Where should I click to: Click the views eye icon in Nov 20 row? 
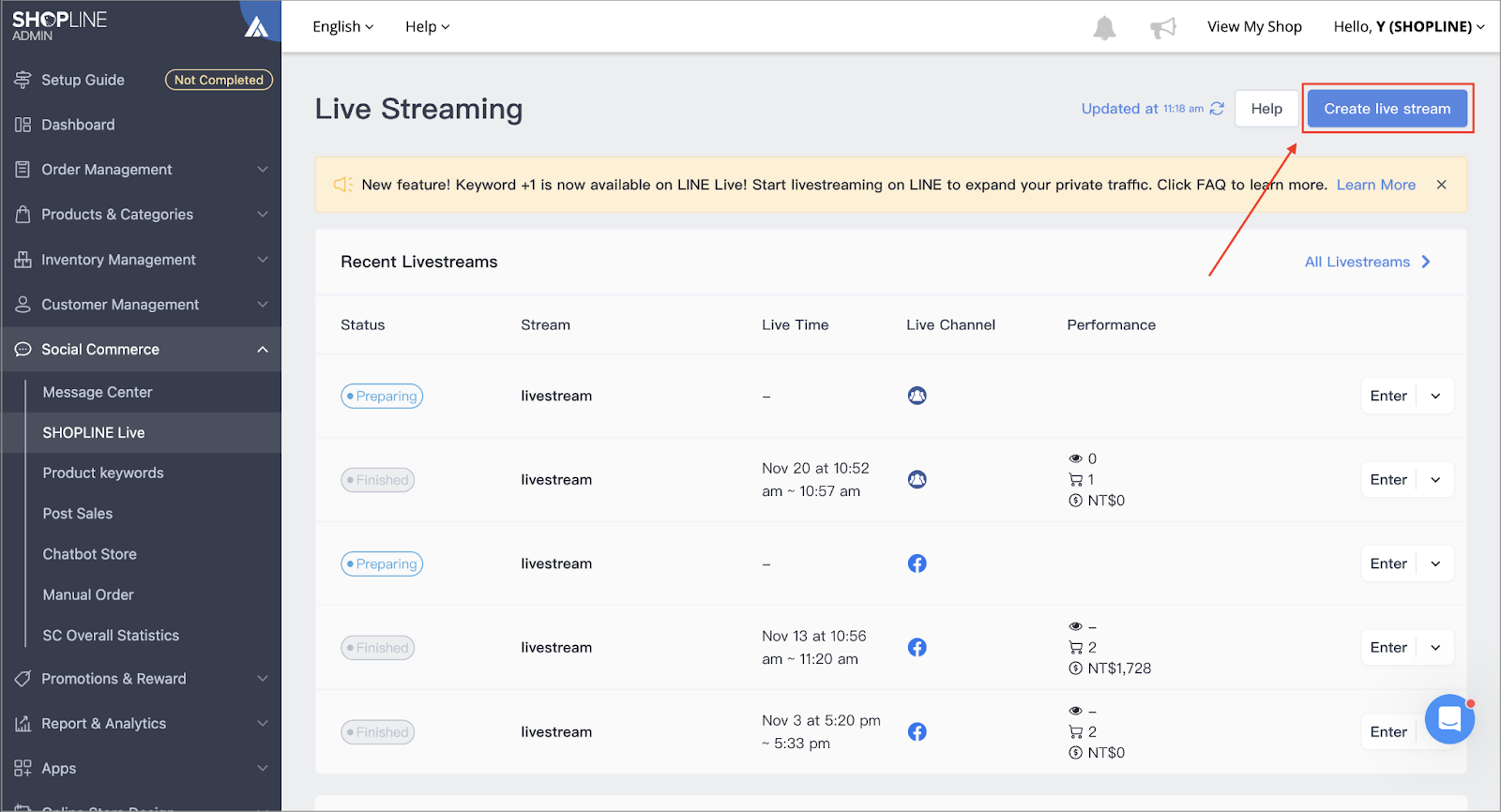[x=1075, y=459]
